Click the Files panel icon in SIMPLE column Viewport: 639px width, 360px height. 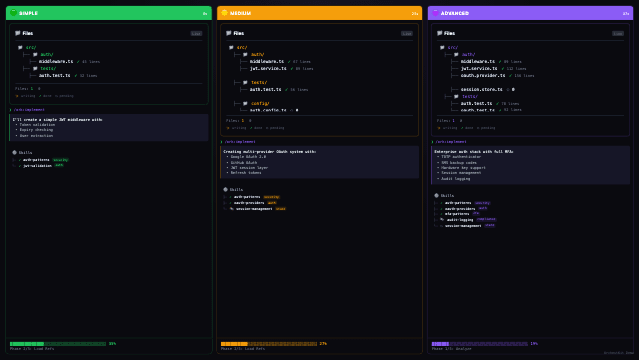coord(18,33)
